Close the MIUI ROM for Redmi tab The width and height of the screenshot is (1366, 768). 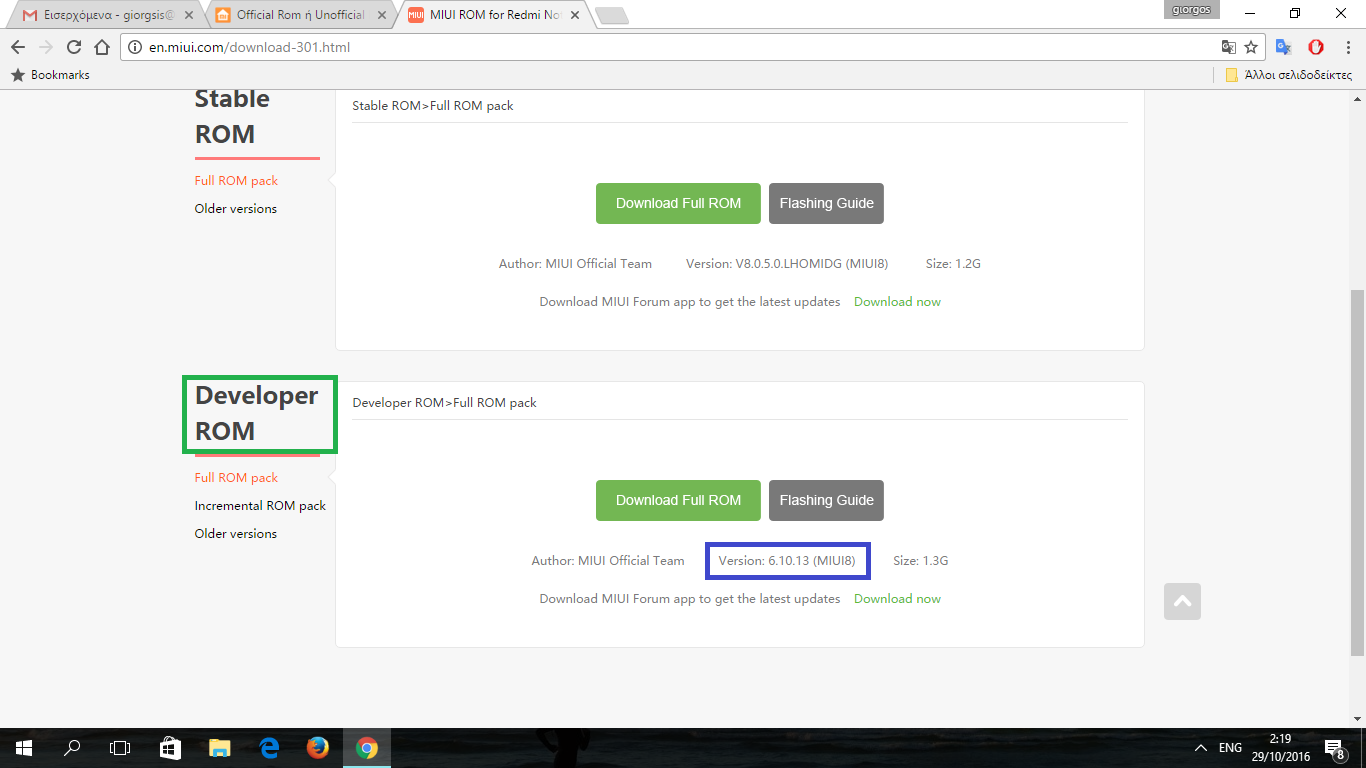[x=573, y=16]
